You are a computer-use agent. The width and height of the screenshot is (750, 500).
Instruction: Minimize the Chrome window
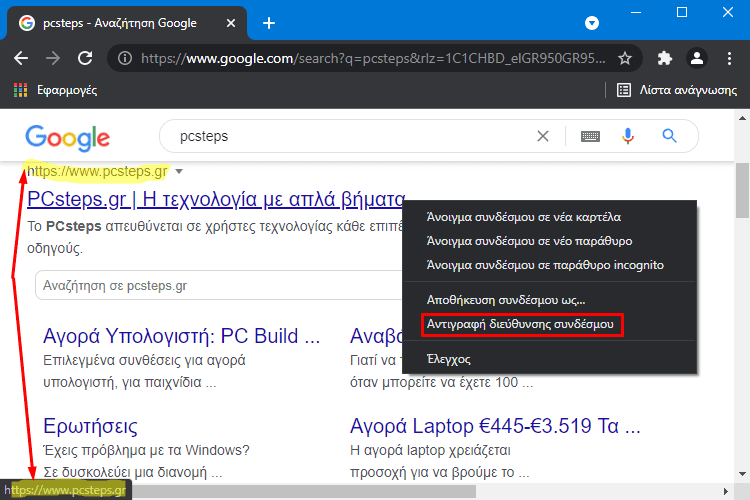(636, 12)
